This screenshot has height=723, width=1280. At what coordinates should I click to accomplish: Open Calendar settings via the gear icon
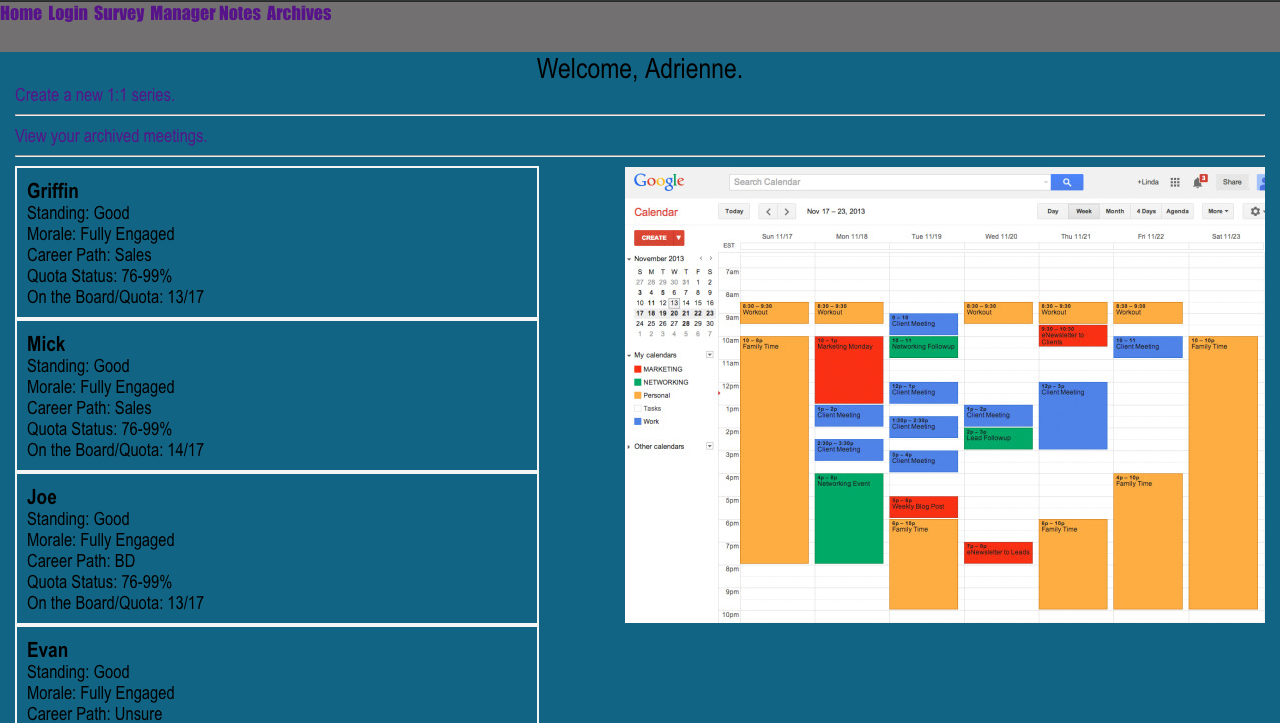click(x=1255, y=210)
